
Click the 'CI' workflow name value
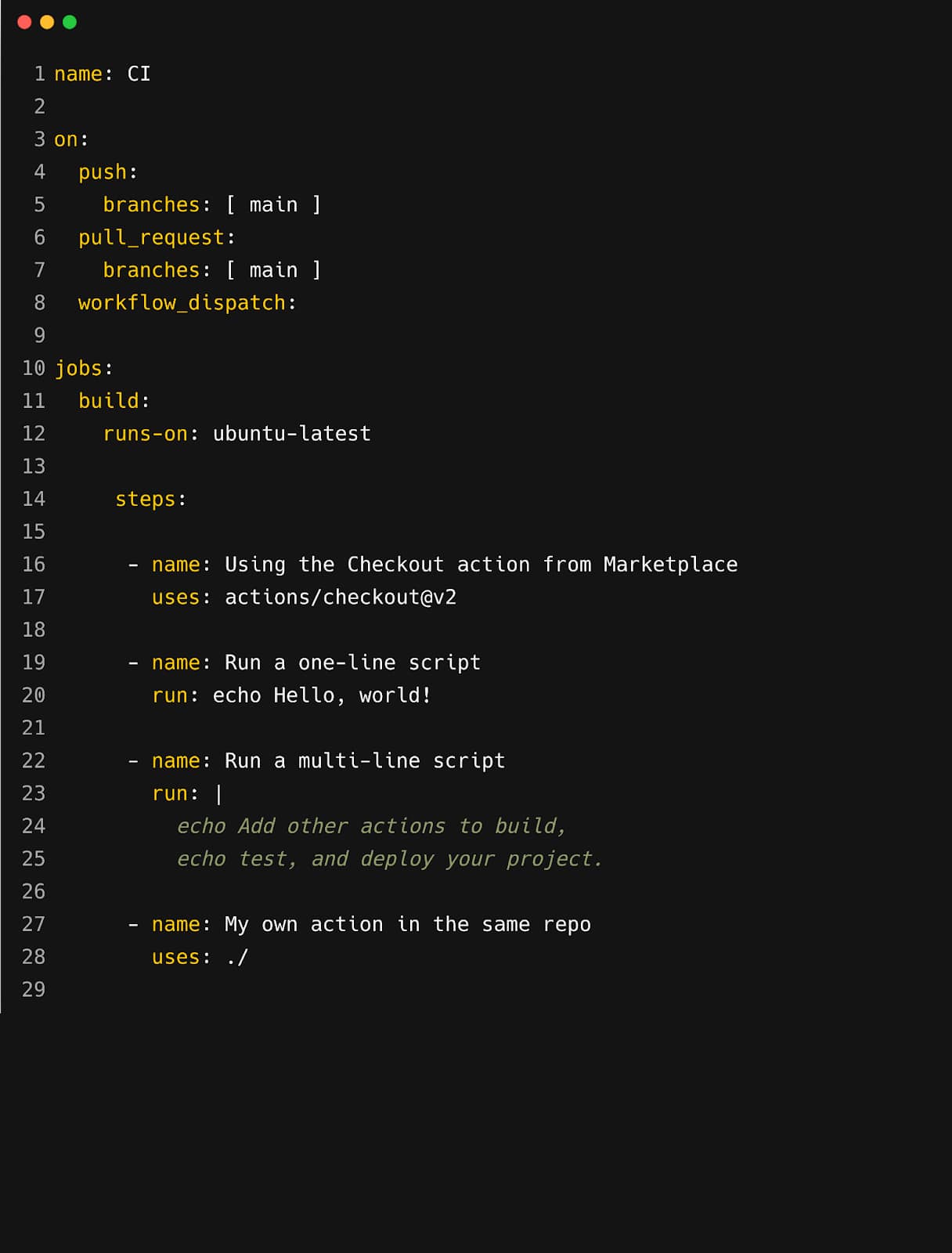(x=139, y=74)
